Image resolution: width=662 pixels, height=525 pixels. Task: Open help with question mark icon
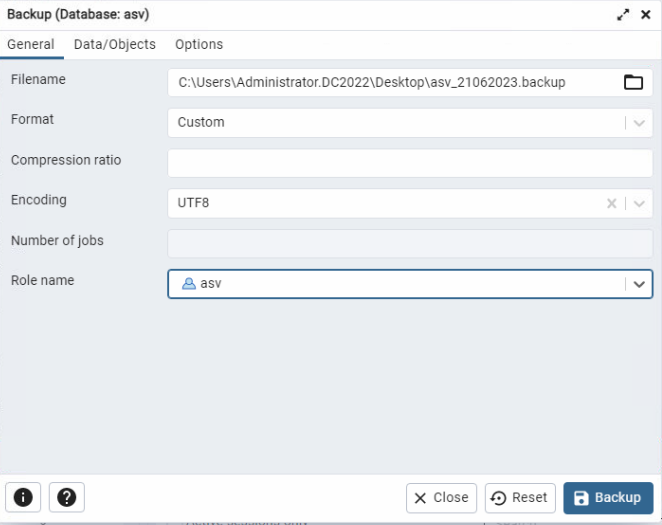(x=67, y=497)
